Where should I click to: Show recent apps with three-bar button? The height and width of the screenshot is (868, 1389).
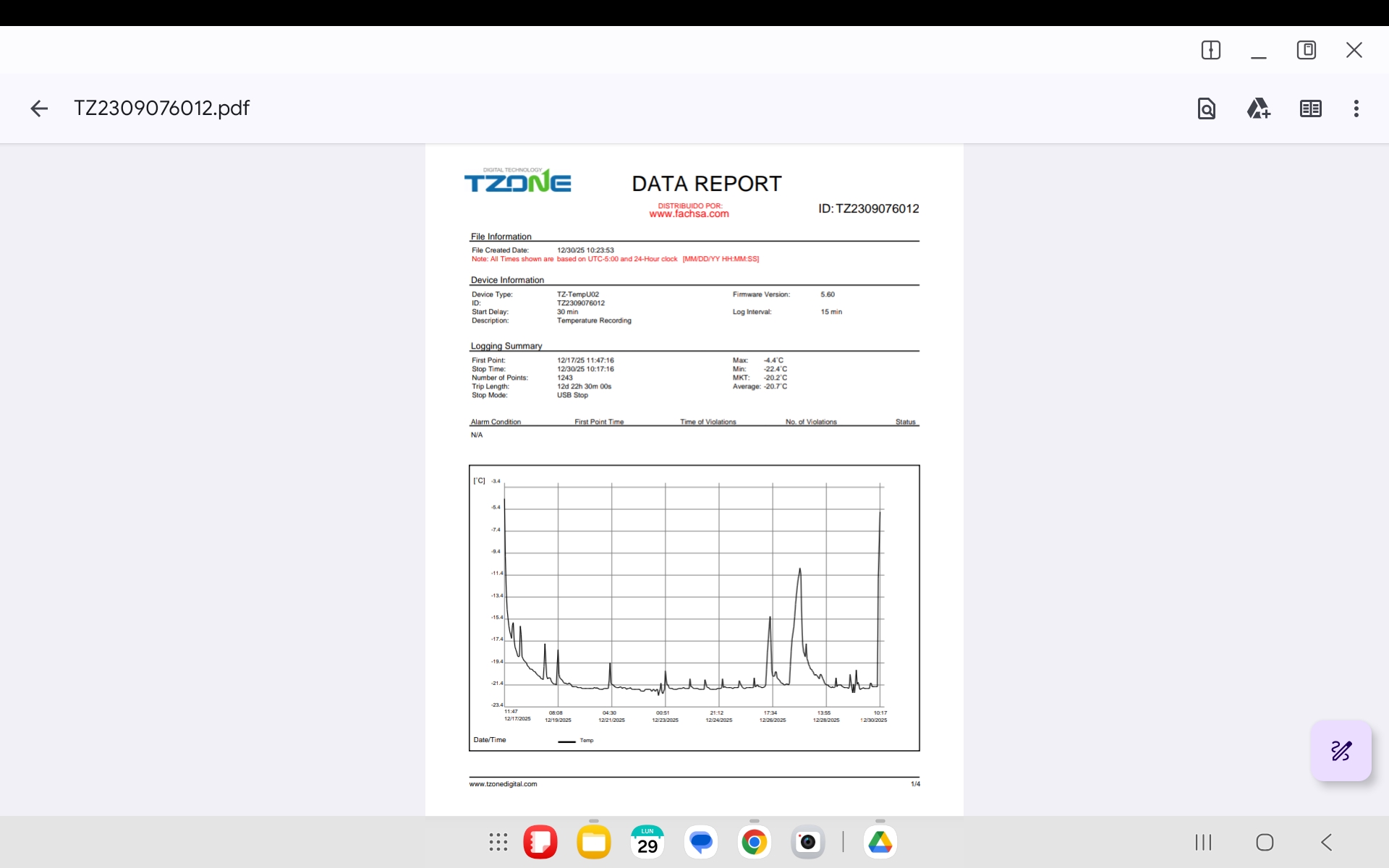tap(1203, 842)
